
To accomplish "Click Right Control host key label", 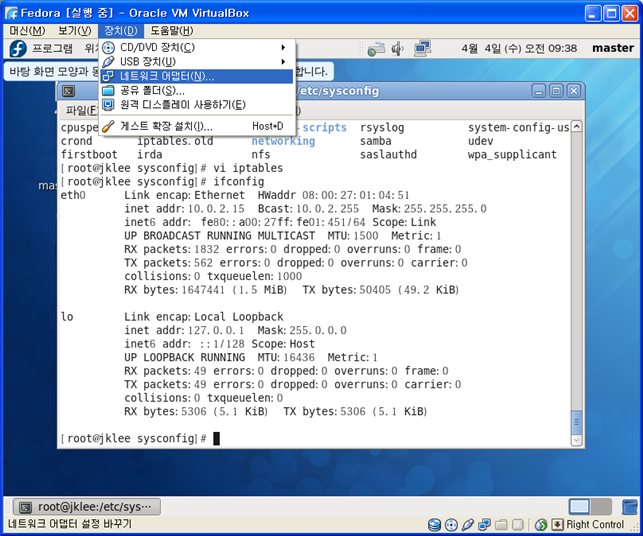I will pos(595,525).
